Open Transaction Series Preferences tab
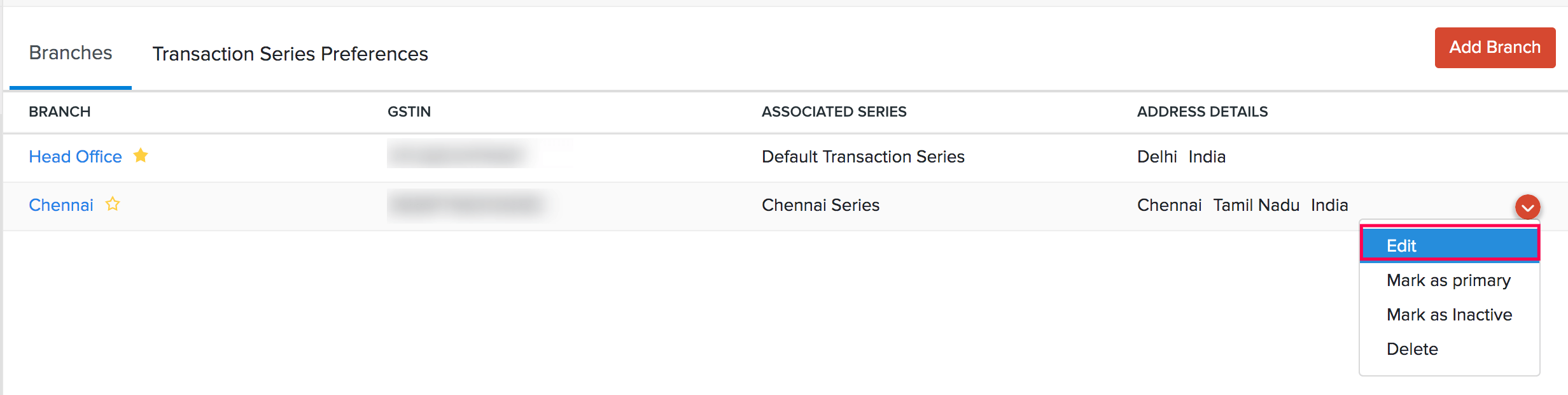Screen dimensions: 1568x395 point(290,54)
